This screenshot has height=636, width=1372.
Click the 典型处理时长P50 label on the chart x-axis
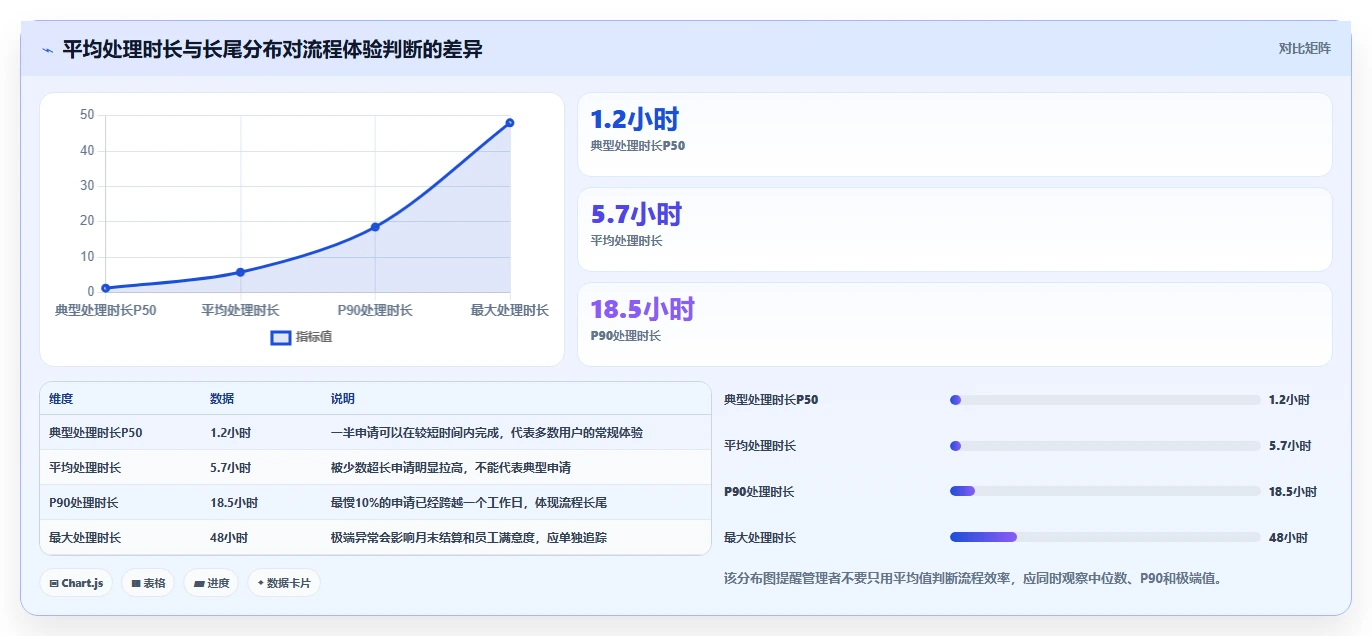click(x=105, y=310)
